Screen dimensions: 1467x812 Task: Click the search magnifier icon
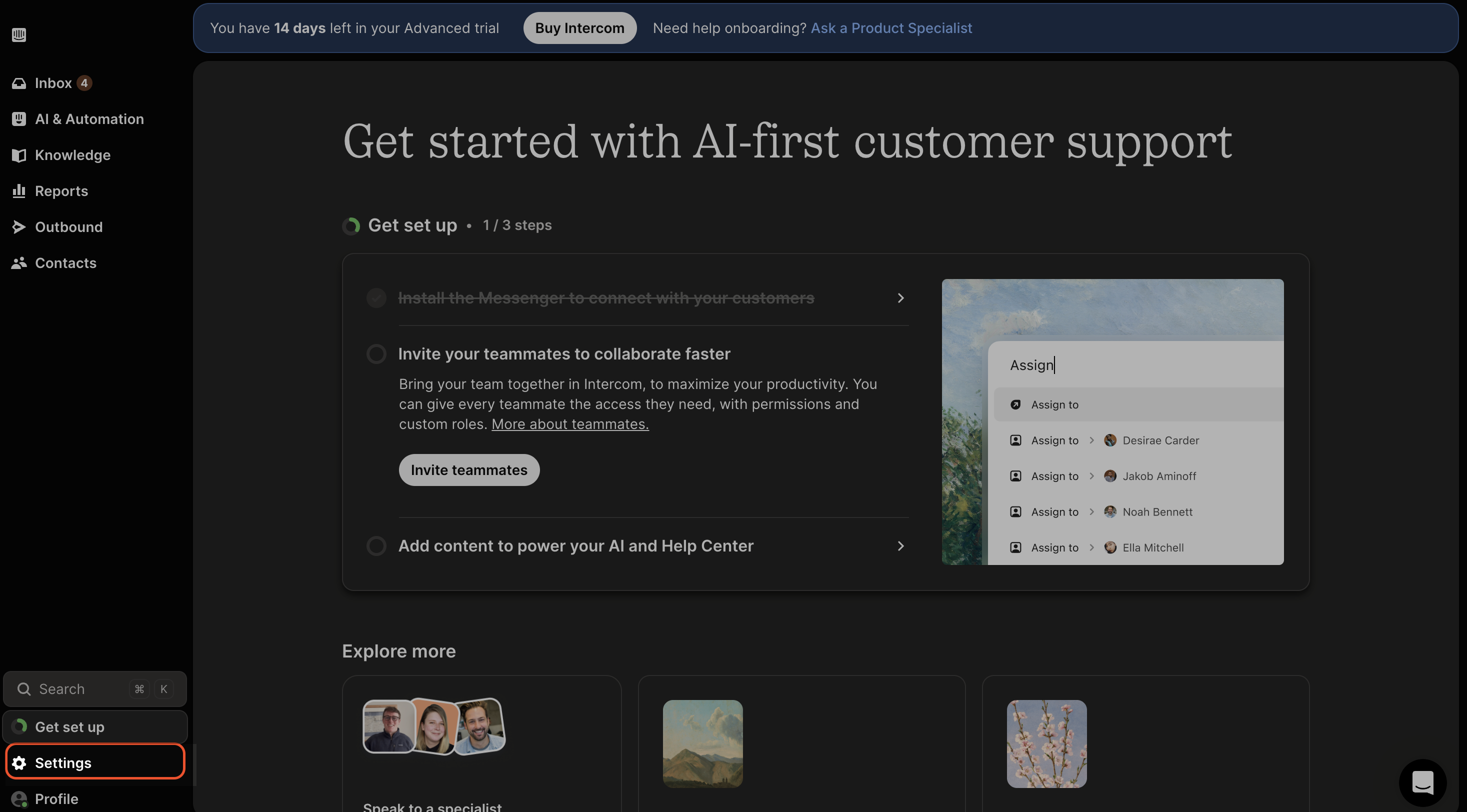pos(24,688)
